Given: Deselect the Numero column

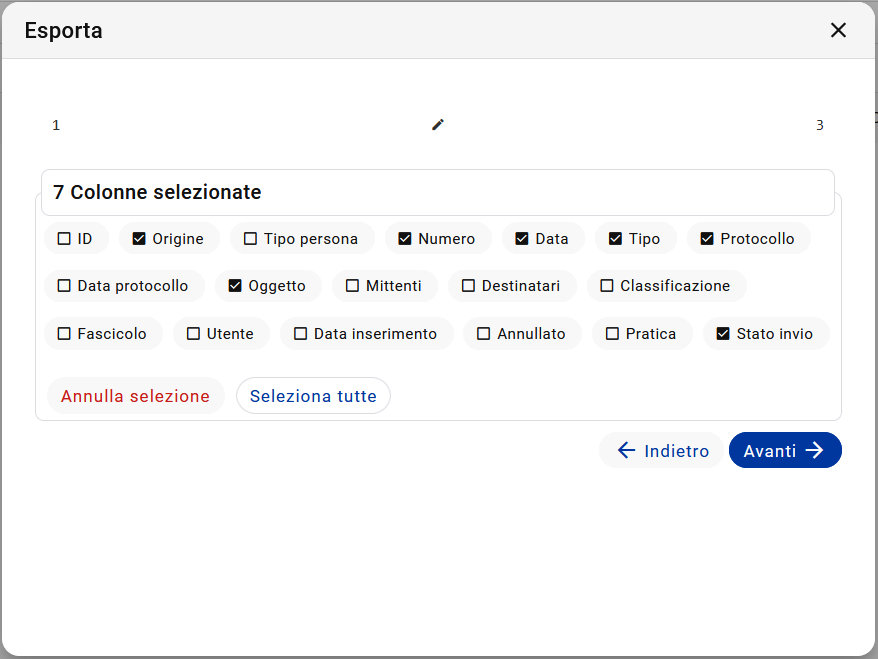Looking at the screenshot, I should click(405, 239).
